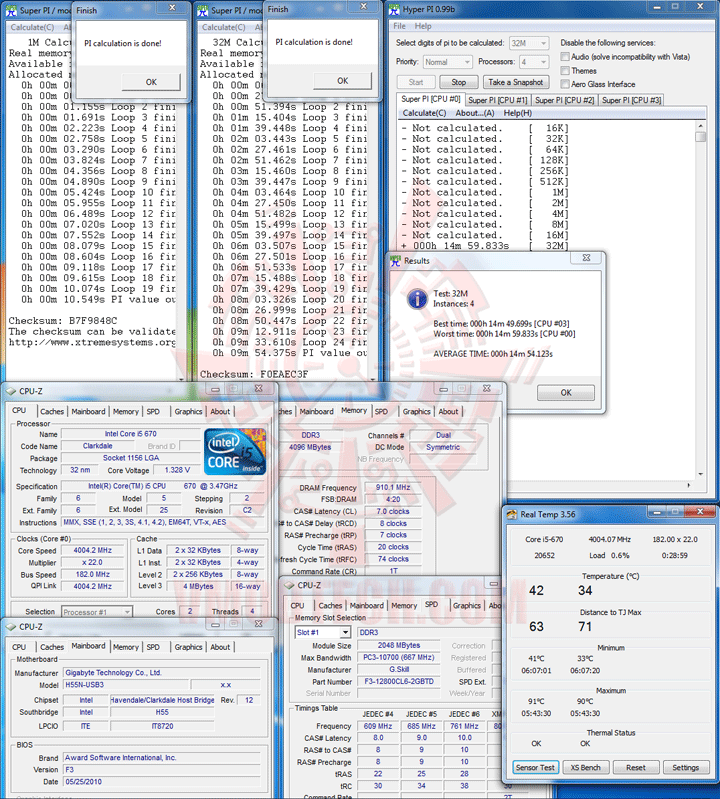Open Caches tab in top-left CPU-Z
Image resolution: width=720 pixels, height=799 pixels.
point(52,412)
